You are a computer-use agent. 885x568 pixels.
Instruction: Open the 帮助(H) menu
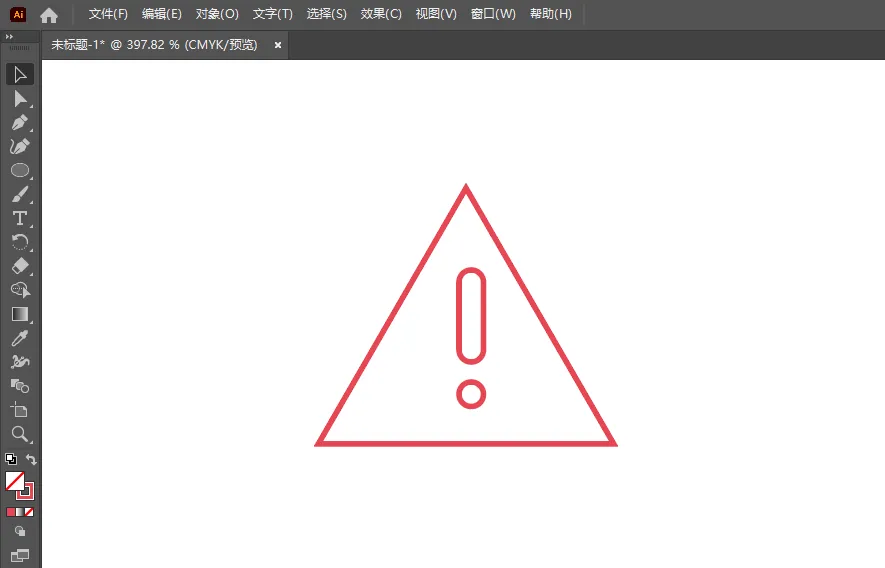(x=550, y=14)
